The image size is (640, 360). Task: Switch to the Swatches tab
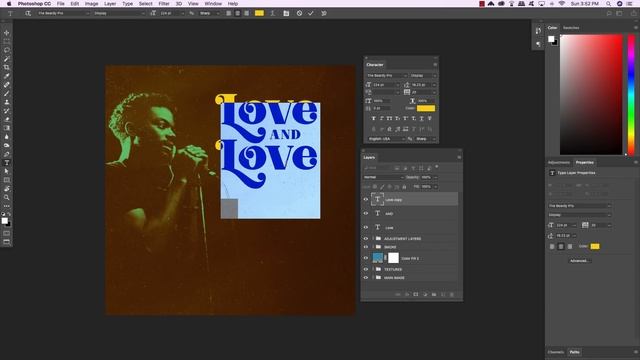tap(571, 28)
